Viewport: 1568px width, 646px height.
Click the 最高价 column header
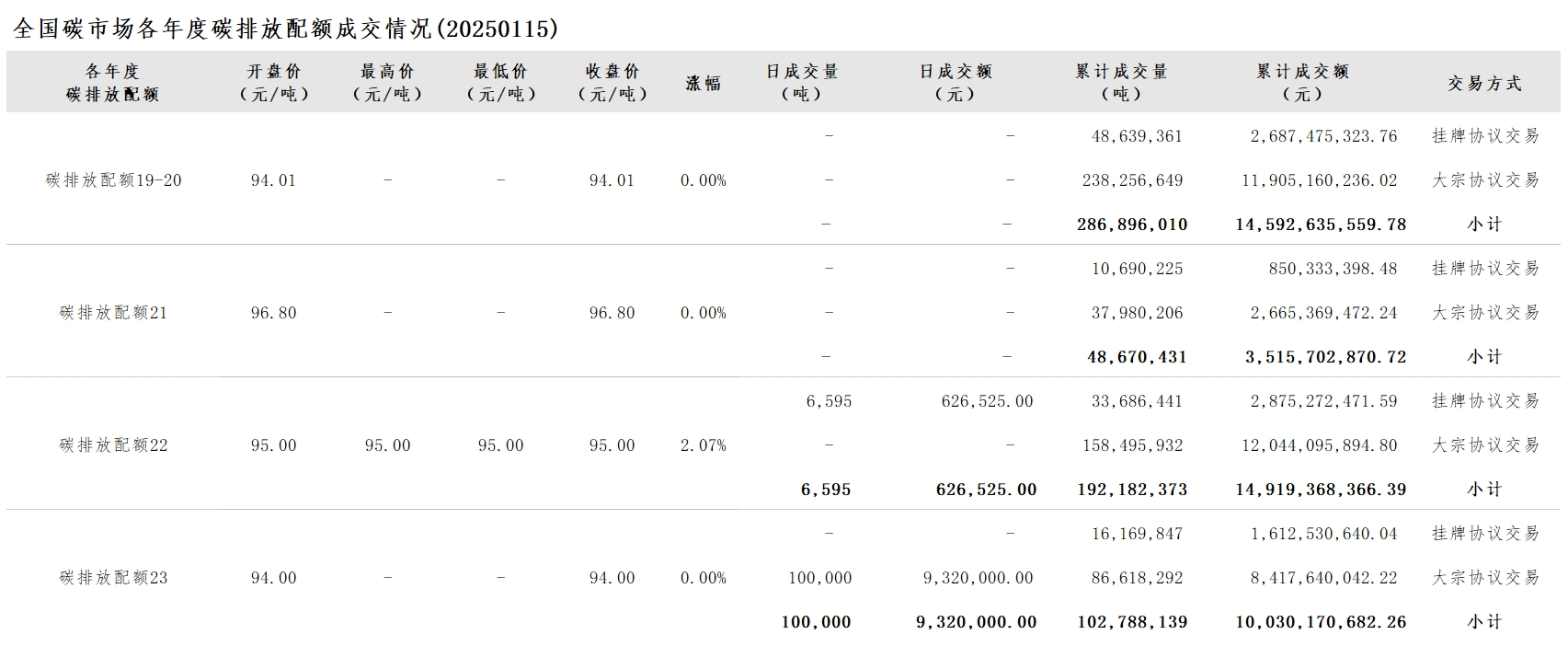click(x=387, y=82)
